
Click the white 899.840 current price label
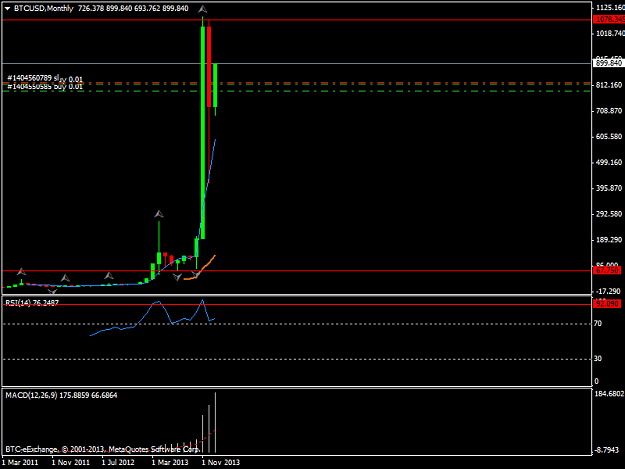pyautogui.click(x=608, y=63)
